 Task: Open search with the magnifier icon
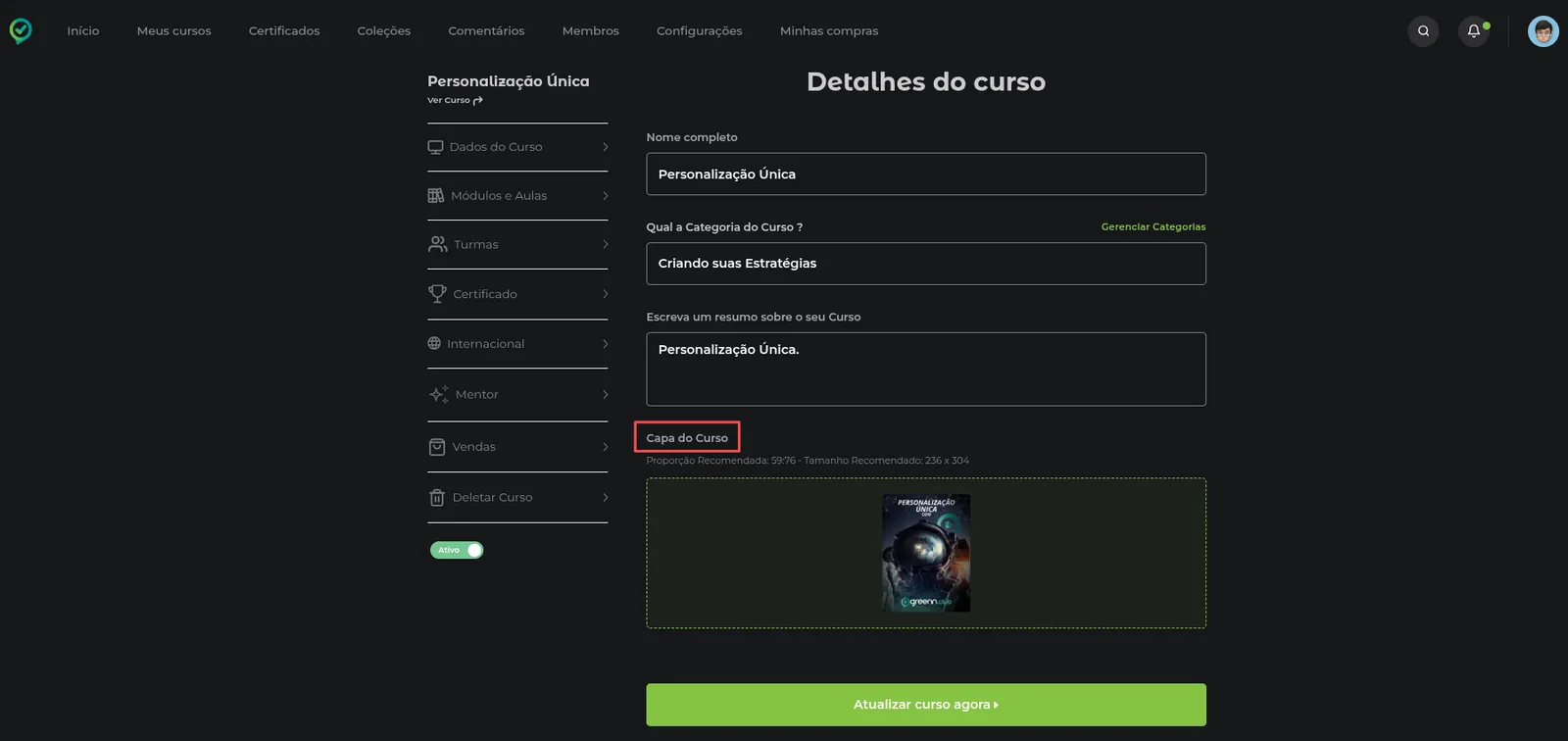[x=1423, y=31]
